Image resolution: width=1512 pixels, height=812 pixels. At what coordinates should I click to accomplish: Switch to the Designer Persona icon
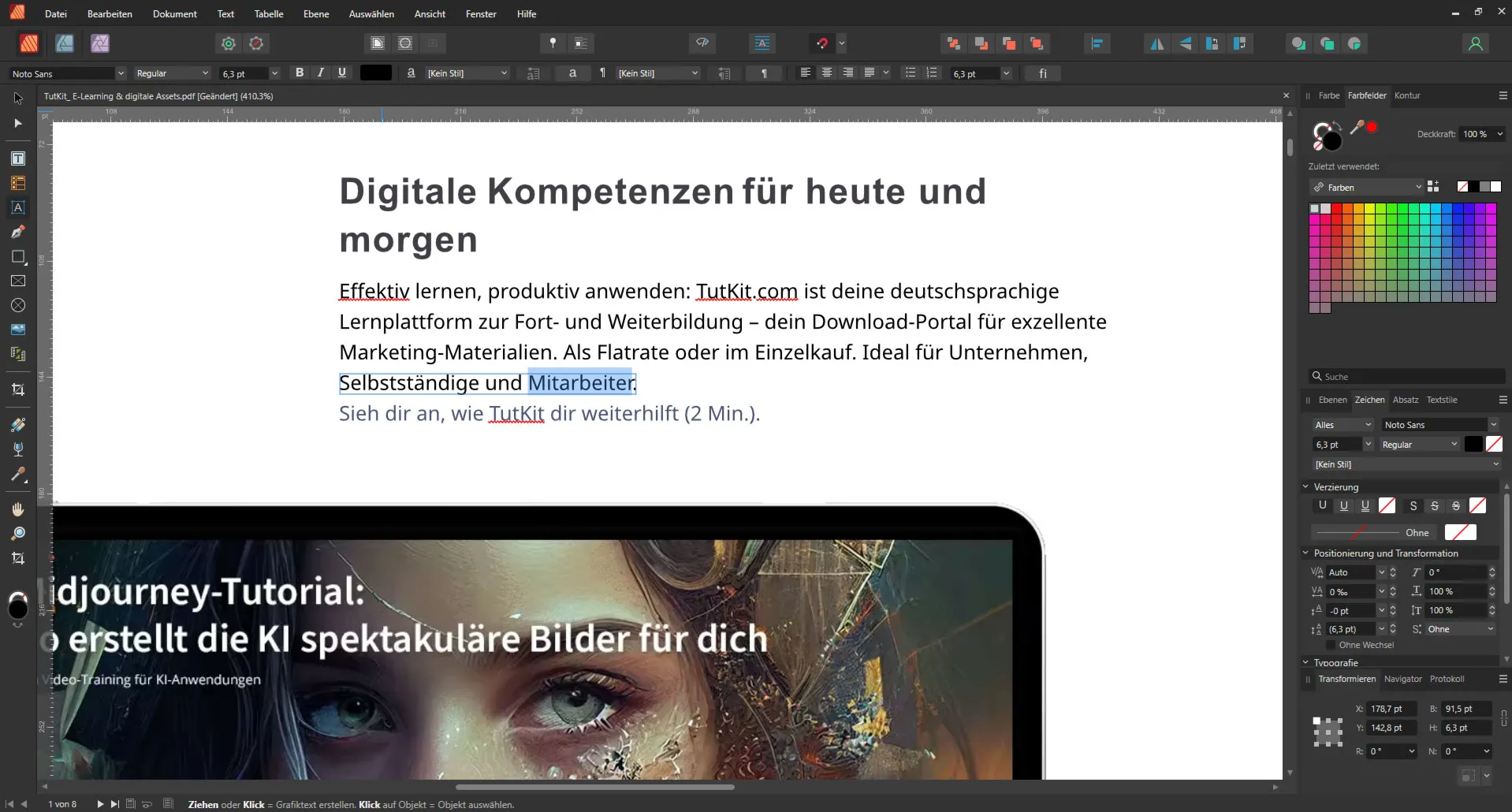[x=65, y=43]
